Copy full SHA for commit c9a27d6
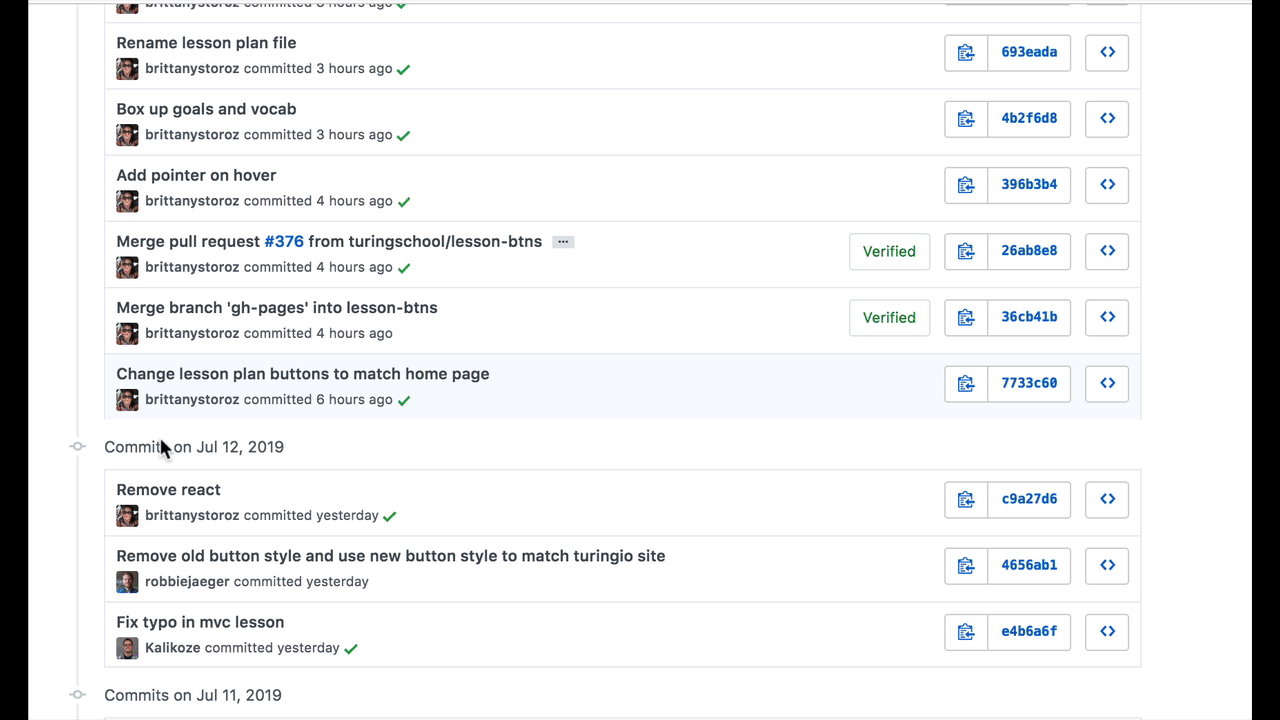 coord(966,500)
